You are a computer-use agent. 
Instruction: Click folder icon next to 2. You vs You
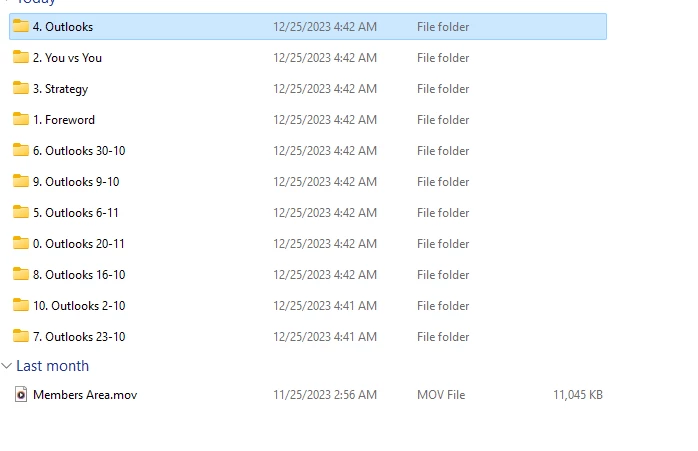point(21,57)
